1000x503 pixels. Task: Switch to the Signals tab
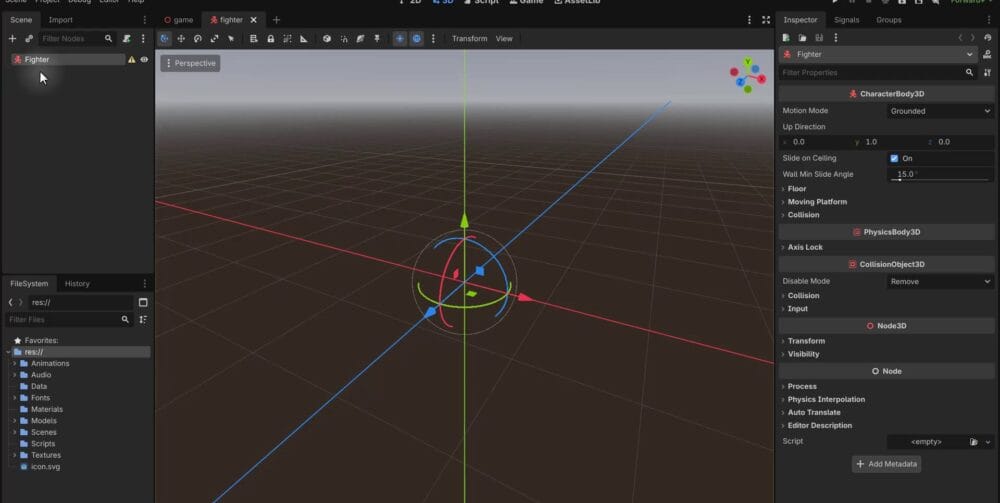[x=846, y=20]
